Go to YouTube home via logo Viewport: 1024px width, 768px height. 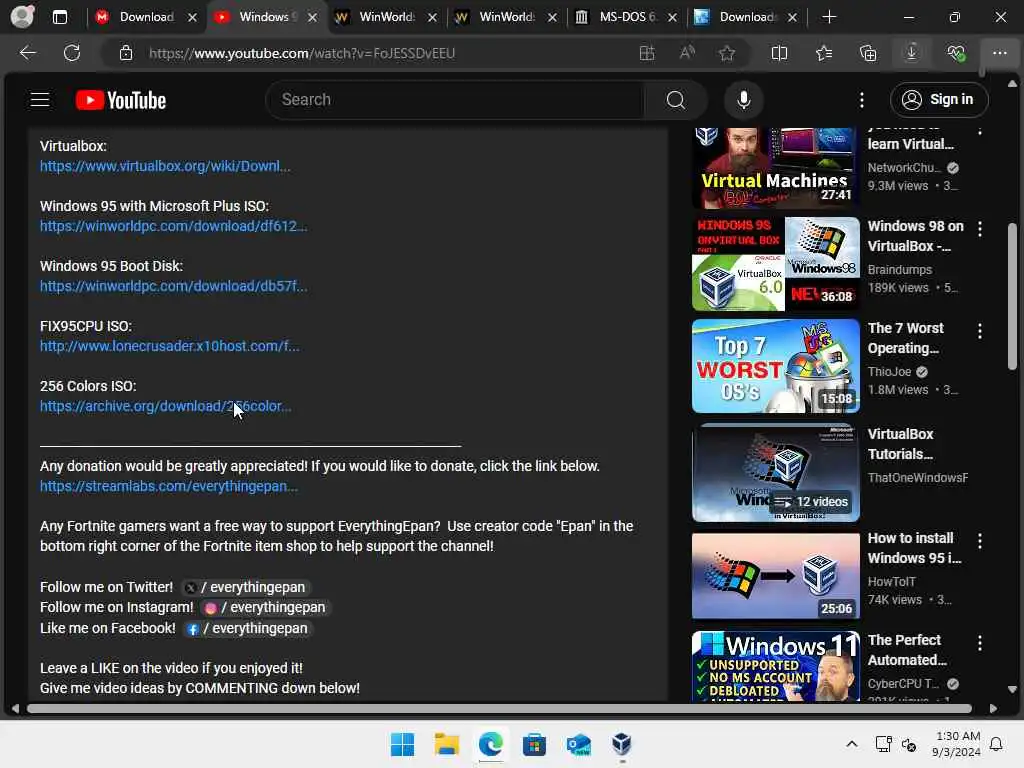click(x=121, y=100)
